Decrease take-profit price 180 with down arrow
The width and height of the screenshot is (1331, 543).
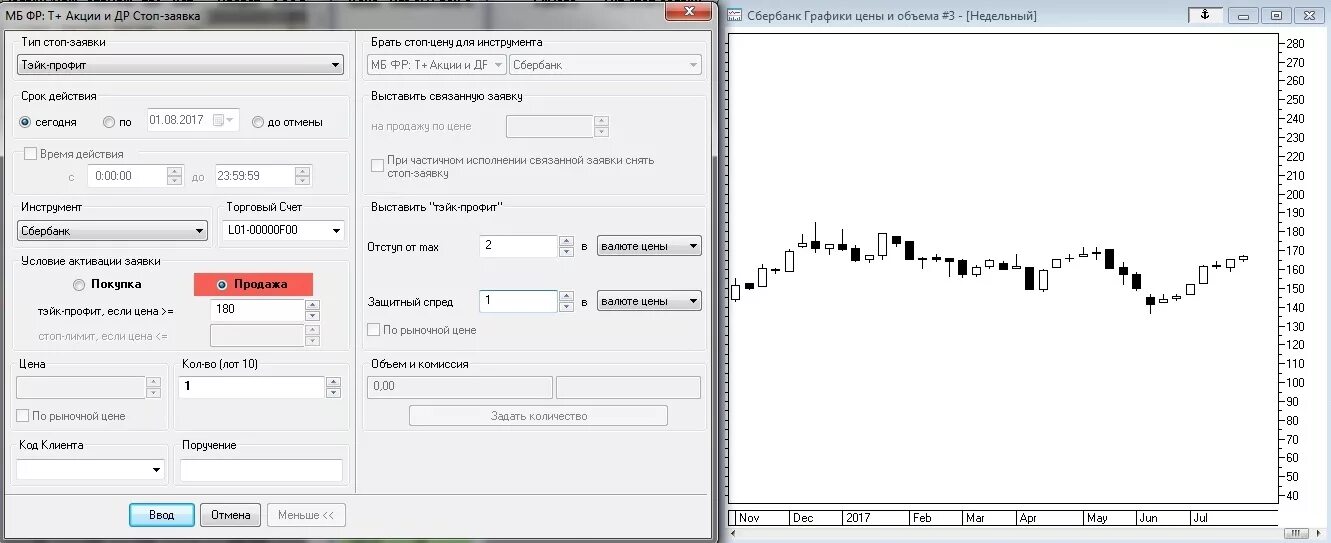pyautogui.click(x=312, y=316)
